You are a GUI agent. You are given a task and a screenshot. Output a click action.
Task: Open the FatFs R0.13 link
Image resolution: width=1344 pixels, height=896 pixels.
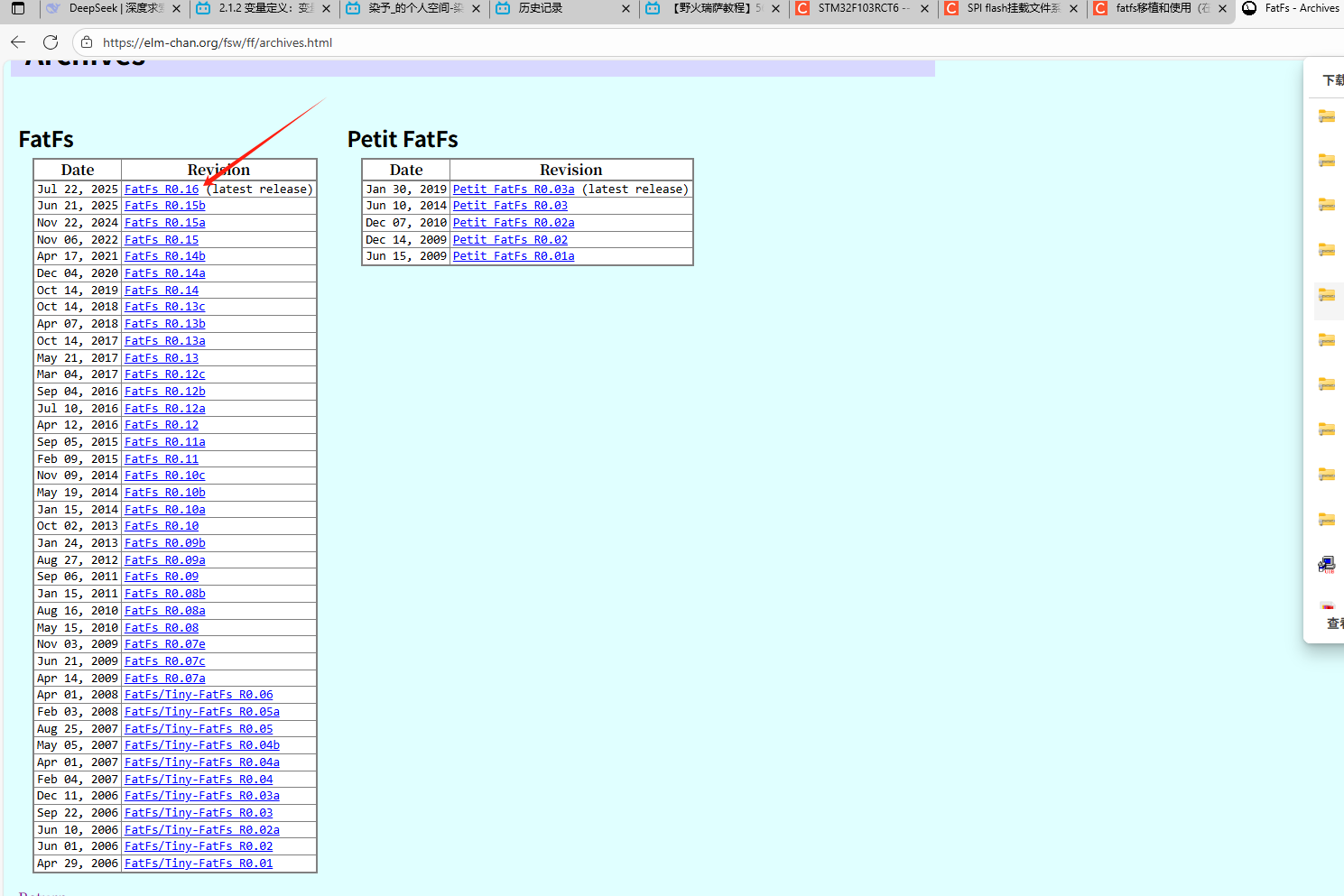pos(162,358)
